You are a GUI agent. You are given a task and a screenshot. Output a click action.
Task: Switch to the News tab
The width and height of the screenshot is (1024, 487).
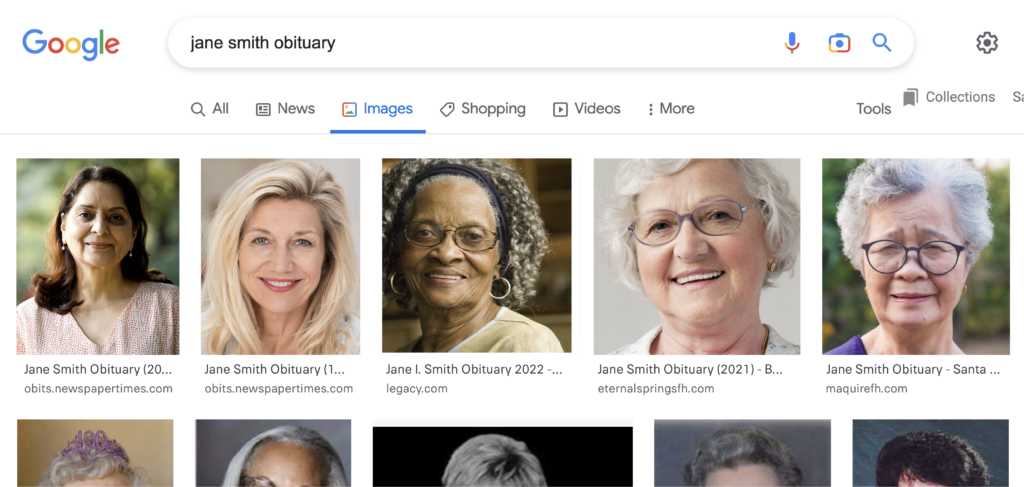285,109
